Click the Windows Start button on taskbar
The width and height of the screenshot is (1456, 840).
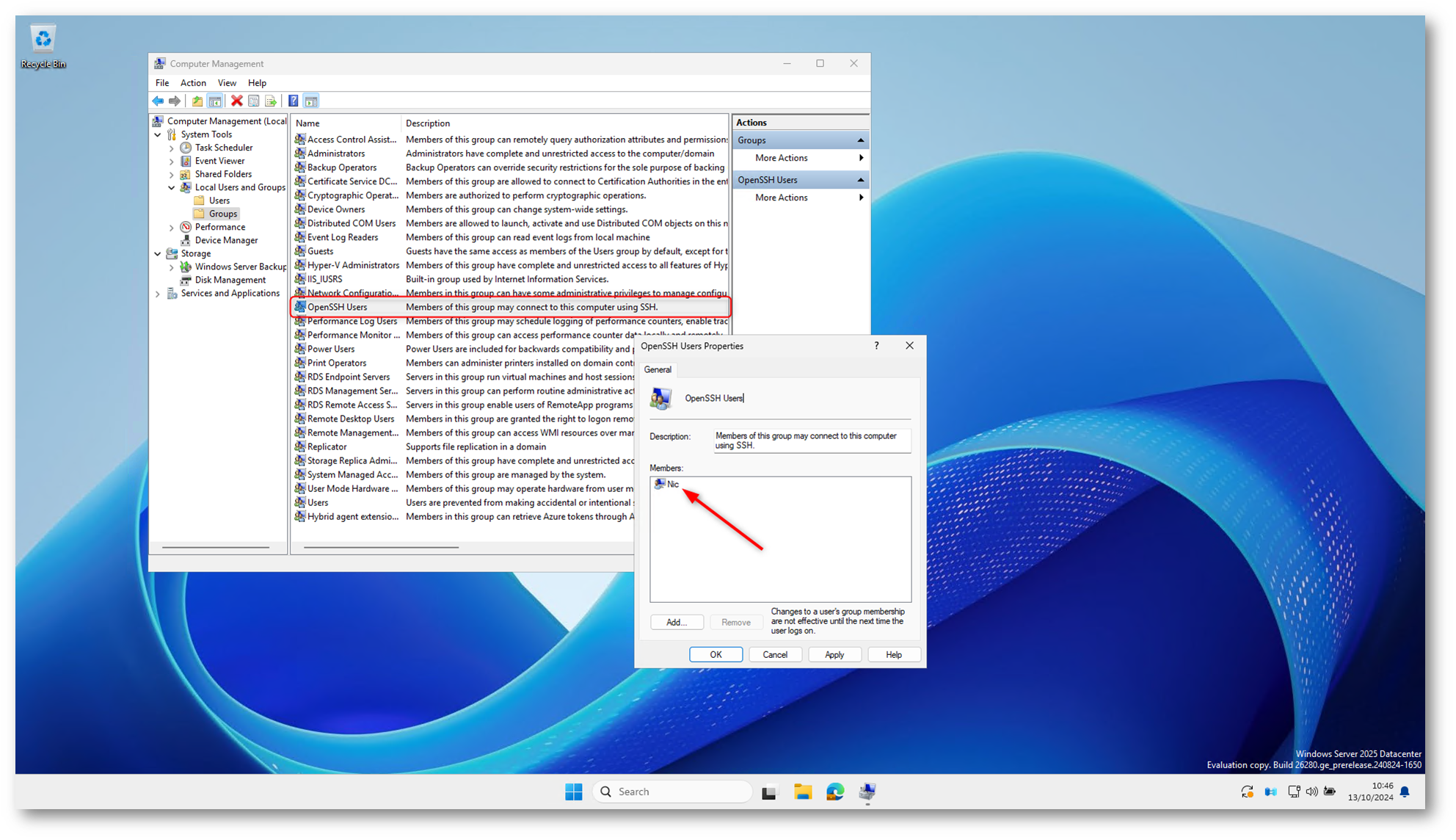[x=574, y=792]
